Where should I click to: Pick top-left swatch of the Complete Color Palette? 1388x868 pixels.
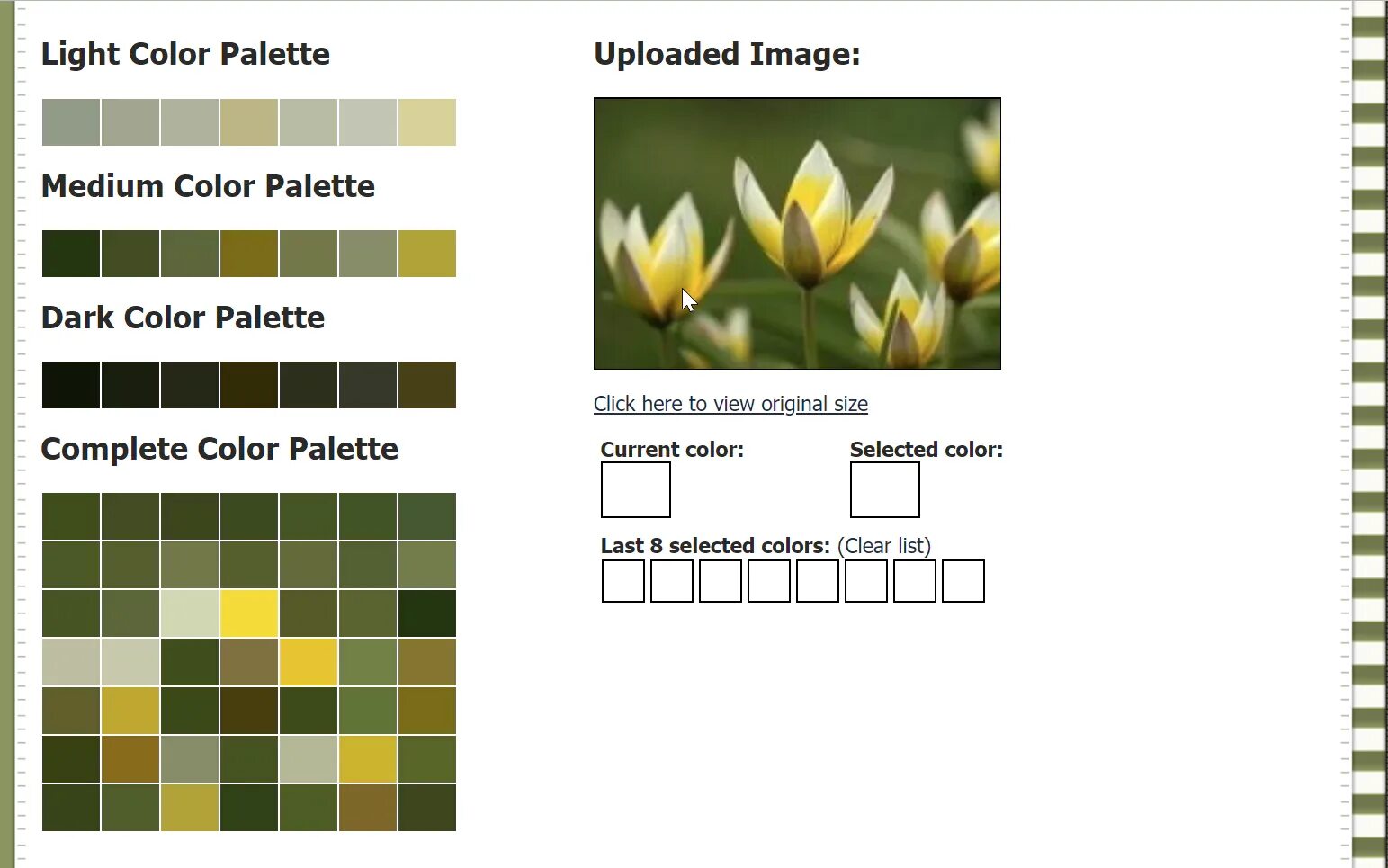coord(71,516)
